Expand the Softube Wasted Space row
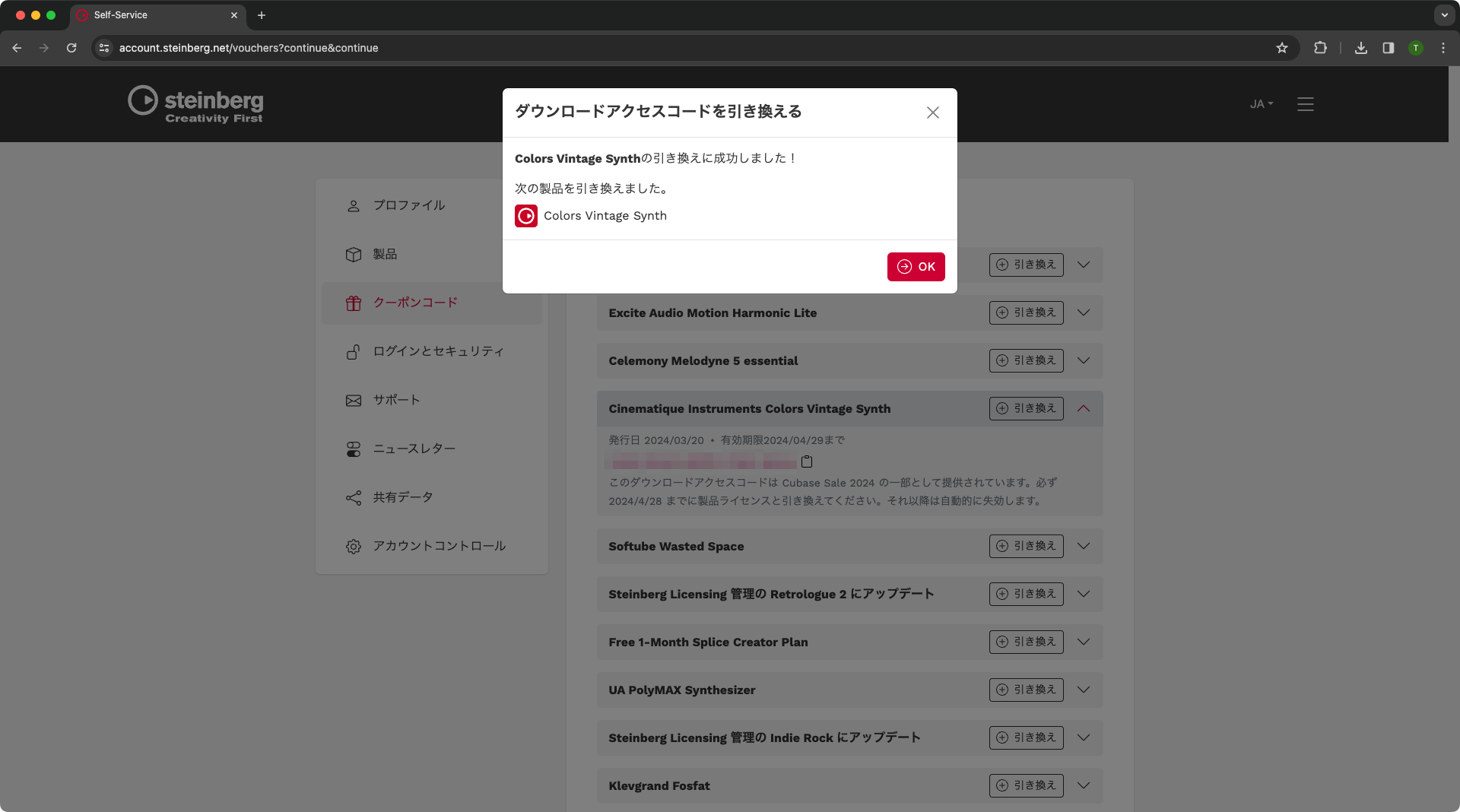Viewport: 1460px width, 812px height. [1084, 546]
